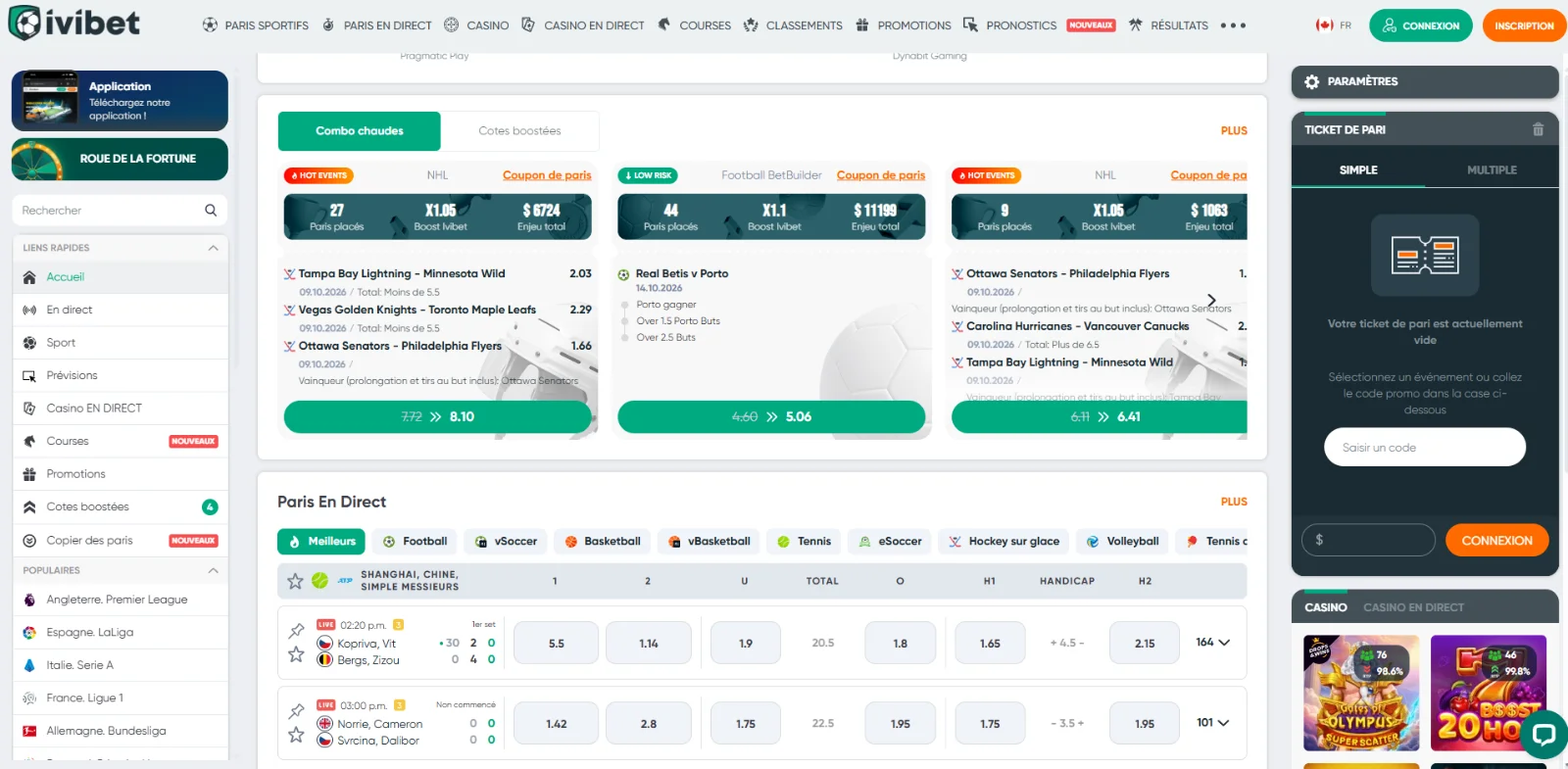The height and width of the screenshot is (769, 1568).
Task: Collapse the Liens Rapides section
Action: coord(213,248)
